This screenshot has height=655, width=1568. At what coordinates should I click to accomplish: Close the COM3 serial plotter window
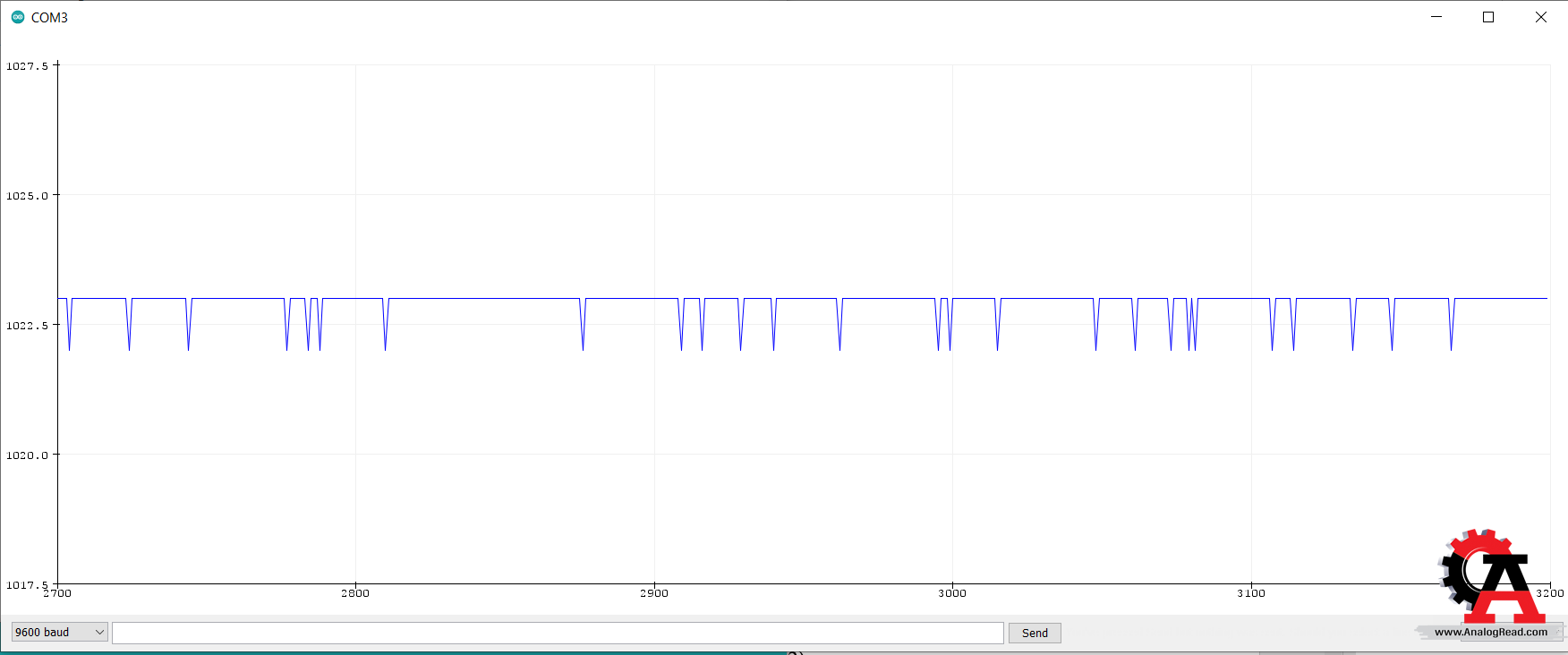point(1541,17)
